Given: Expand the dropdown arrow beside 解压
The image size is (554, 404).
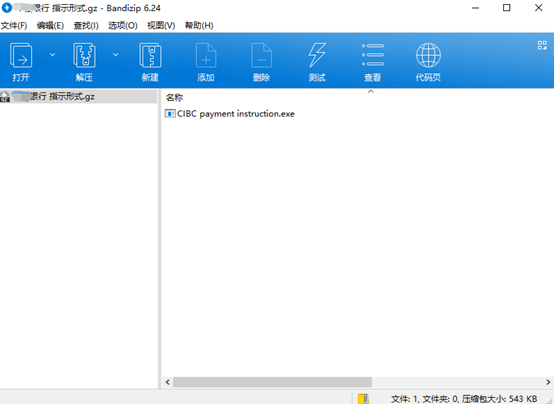Looking at the screenshot, I should pyautogui.click(x=116, y=55).
